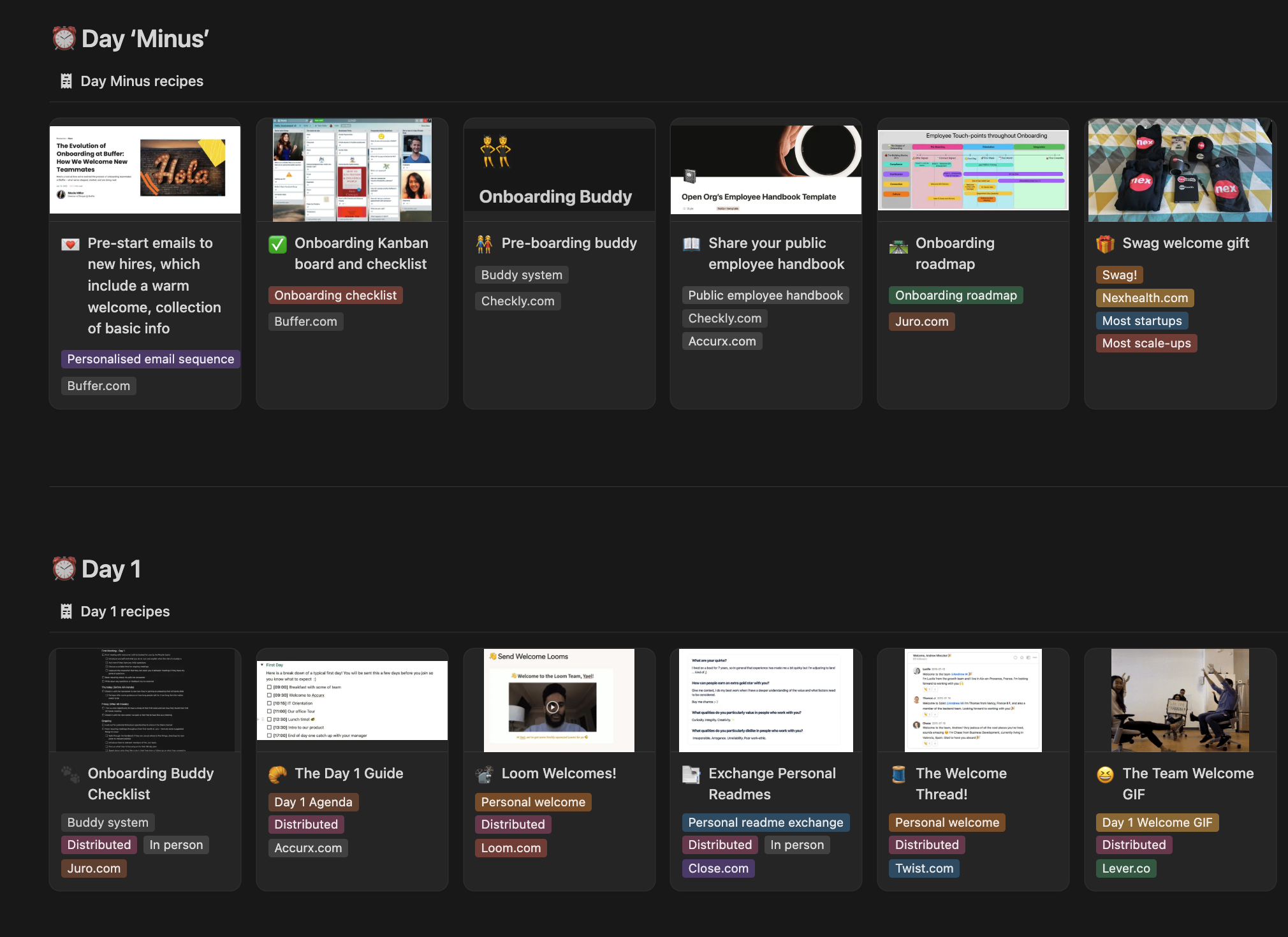Click the open book icon on employee handbook card

(692, 244)
